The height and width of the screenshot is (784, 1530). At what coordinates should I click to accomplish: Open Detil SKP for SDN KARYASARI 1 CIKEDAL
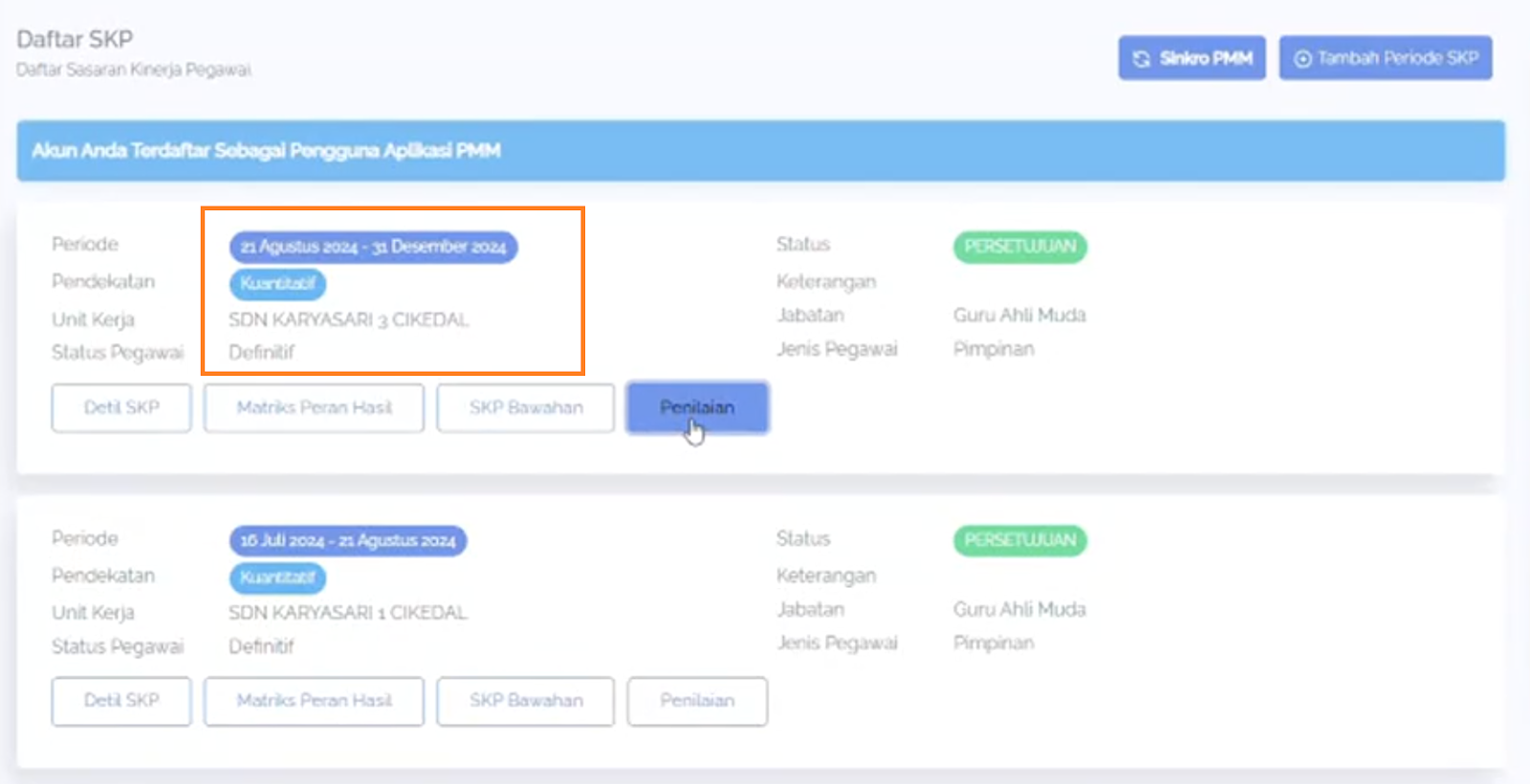(x=121, y=702)
